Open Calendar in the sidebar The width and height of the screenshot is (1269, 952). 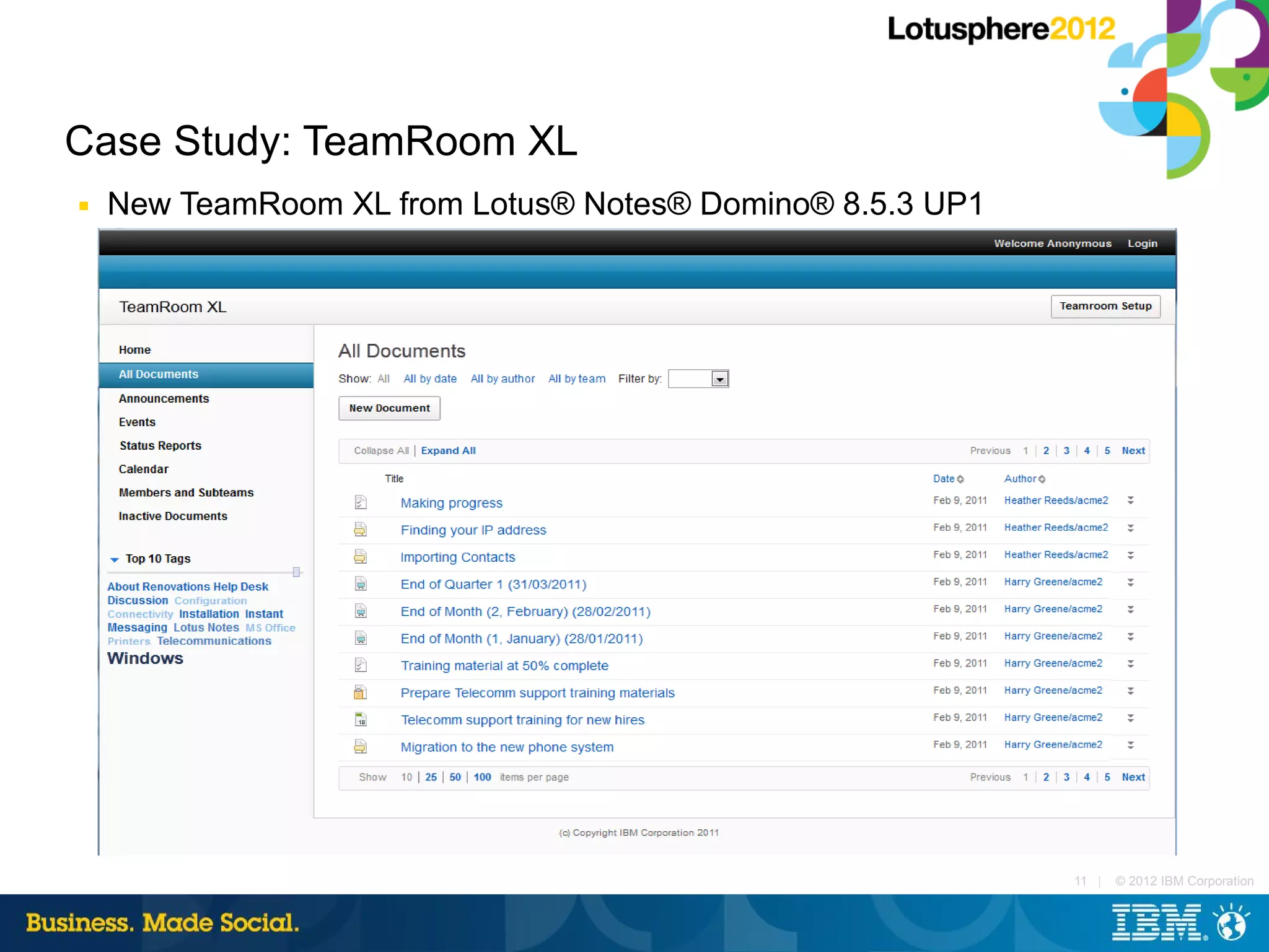coord(143,469)
